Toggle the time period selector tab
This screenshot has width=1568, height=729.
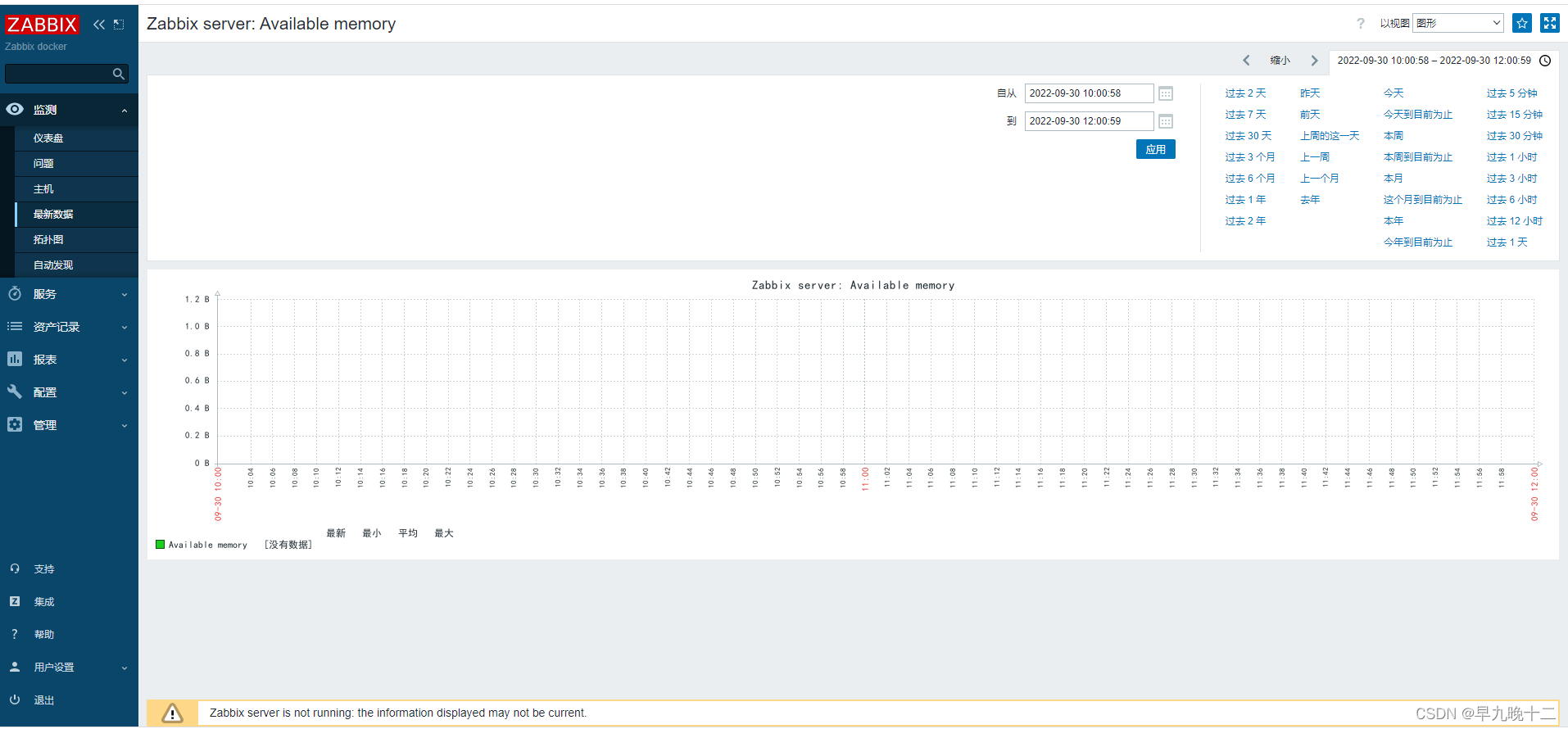(x=1443, y=61)
